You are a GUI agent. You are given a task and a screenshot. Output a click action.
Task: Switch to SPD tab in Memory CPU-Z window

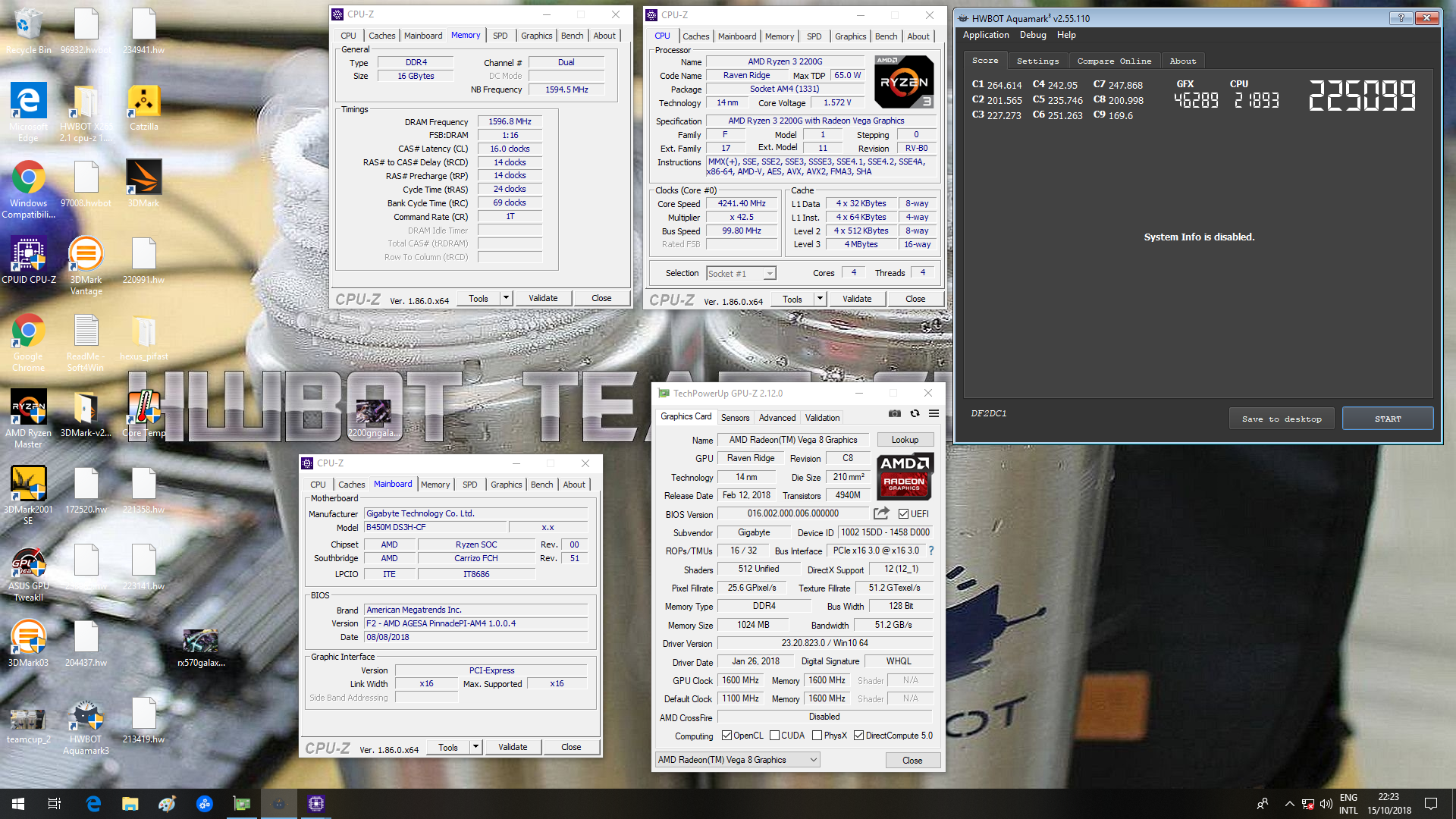[x=500, y=36]
